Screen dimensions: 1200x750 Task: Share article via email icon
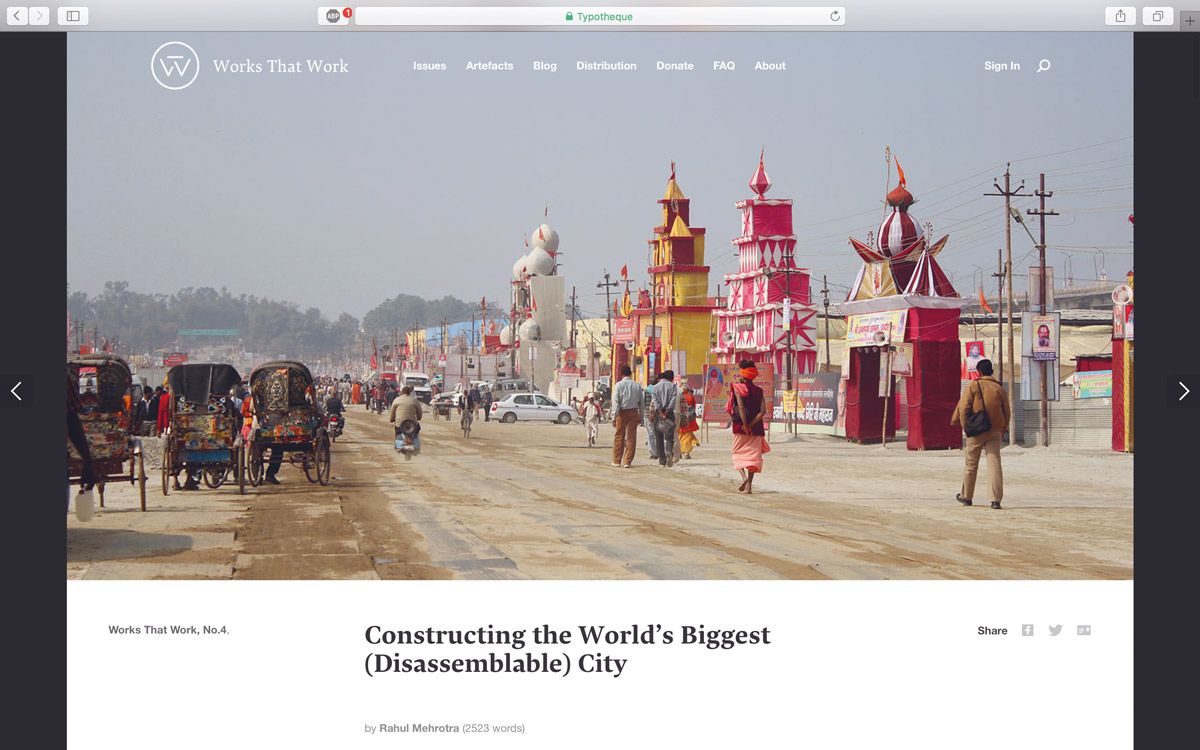click(x=1084, y=630)
